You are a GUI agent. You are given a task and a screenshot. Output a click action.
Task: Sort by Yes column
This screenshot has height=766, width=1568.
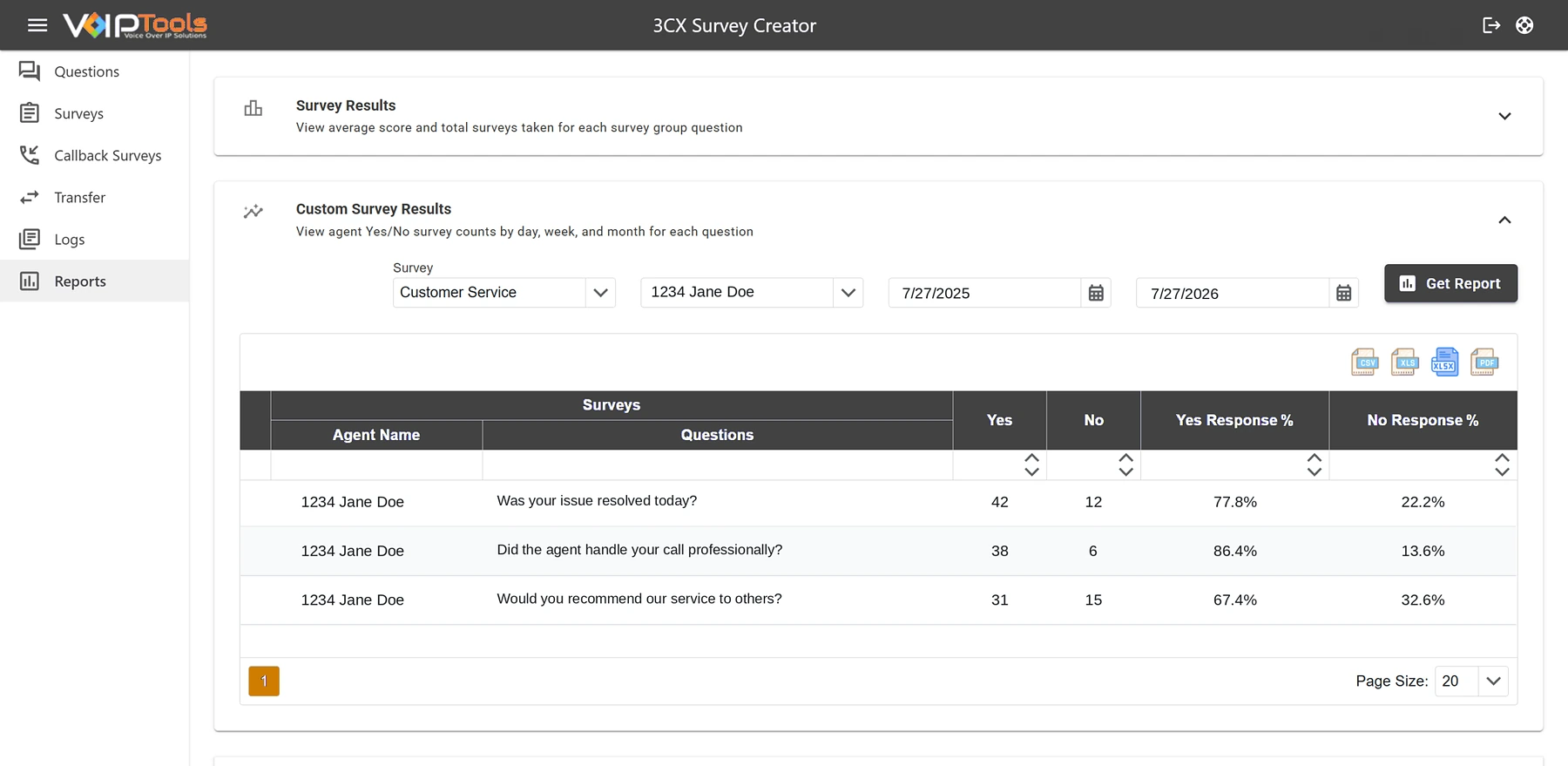click(1031, 464)
